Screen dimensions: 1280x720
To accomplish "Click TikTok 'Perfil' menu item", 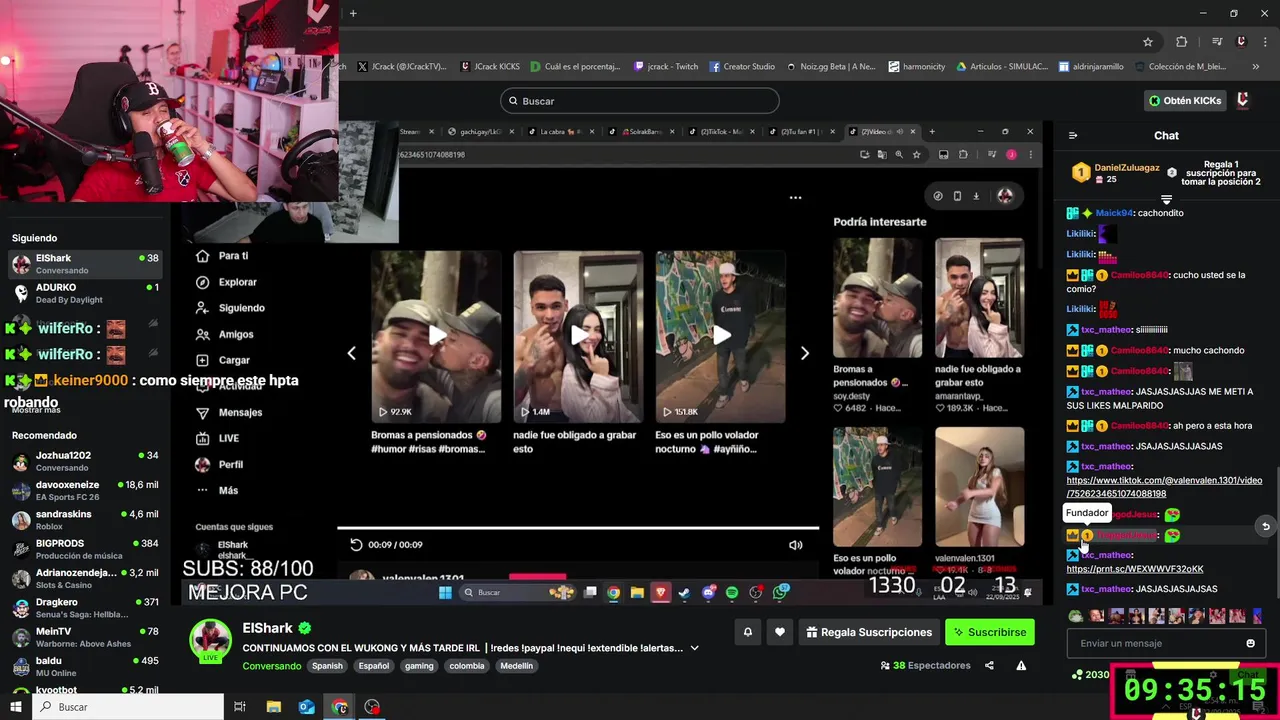I will (x=219, y=464).
